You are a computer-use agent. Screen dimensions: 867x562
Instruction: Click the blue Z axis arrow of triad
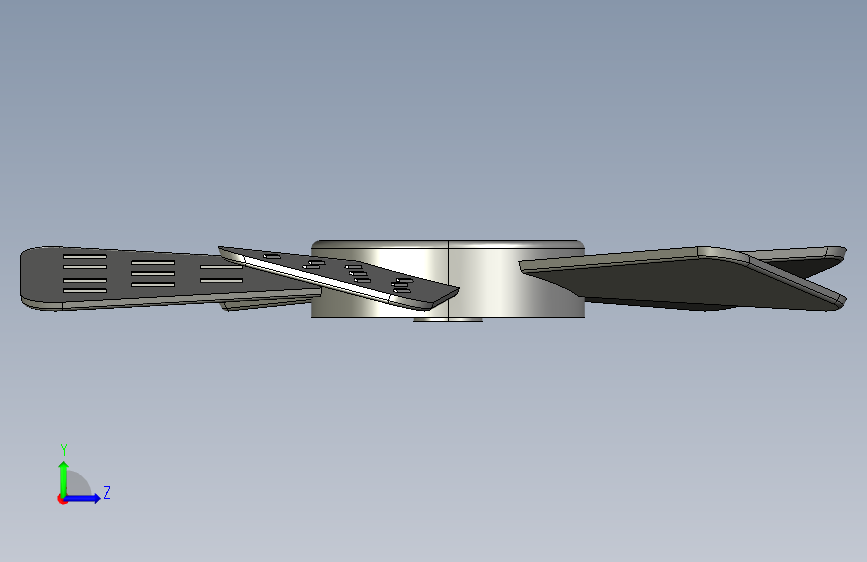click(x=83, y=498)
